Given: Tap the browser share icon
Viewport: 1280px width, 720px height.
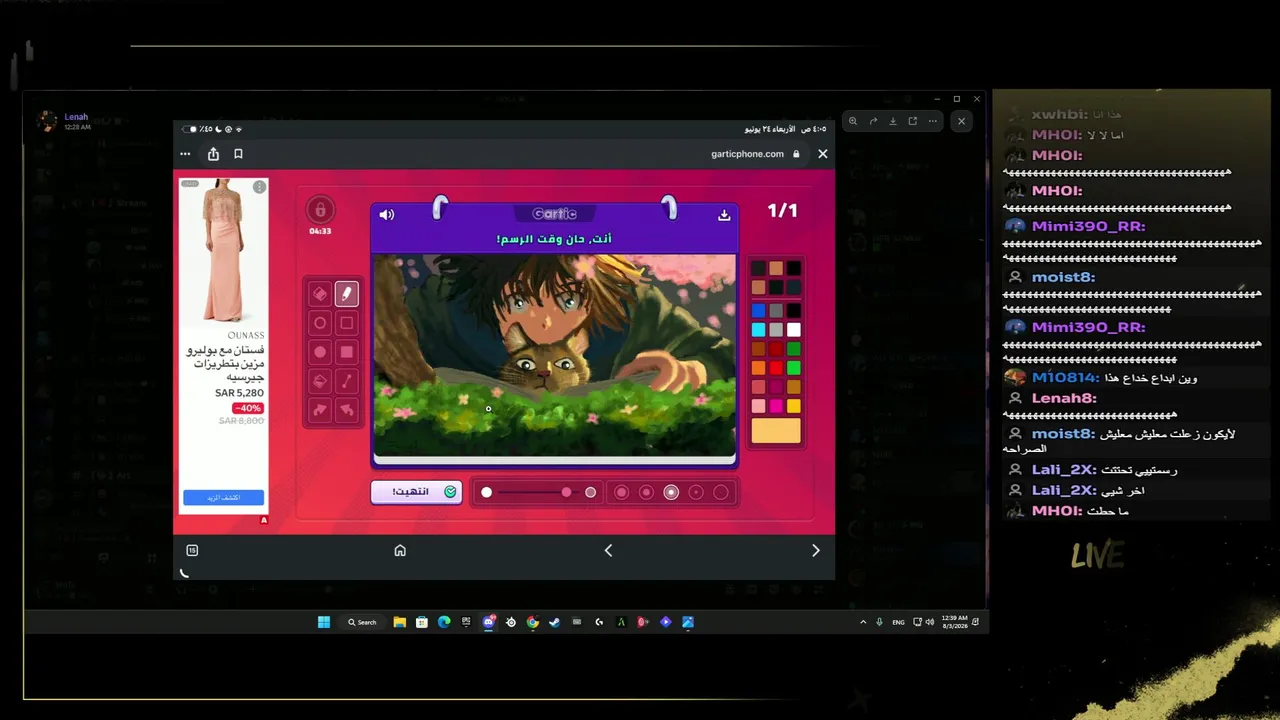Looking at the screenshot, I should pyautogui.click(x=213, y=154).
